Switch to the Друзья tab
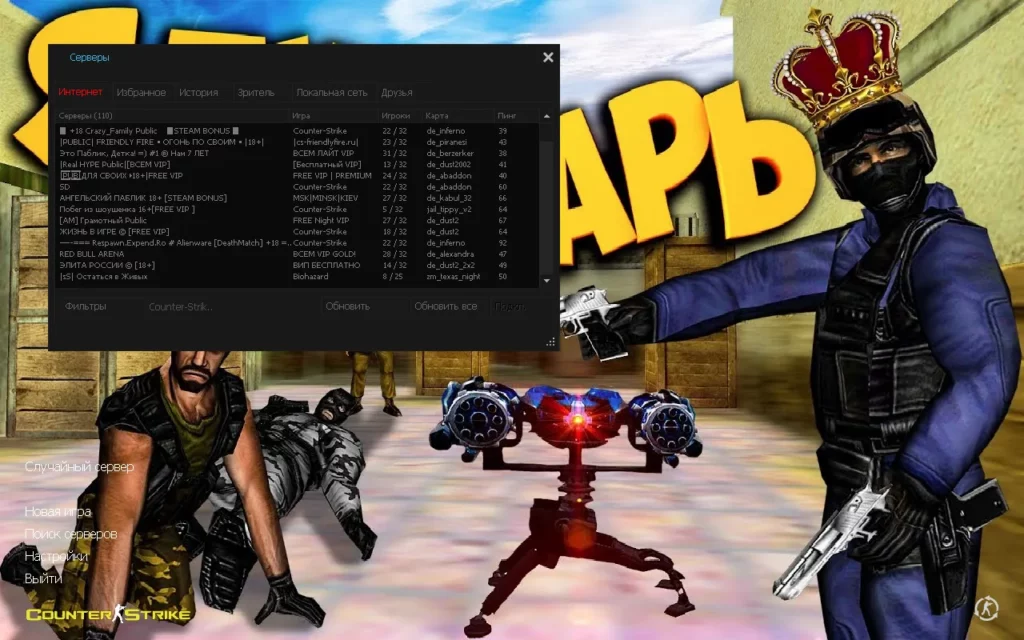Screen dimensions: 1024x640 (396, 93)
